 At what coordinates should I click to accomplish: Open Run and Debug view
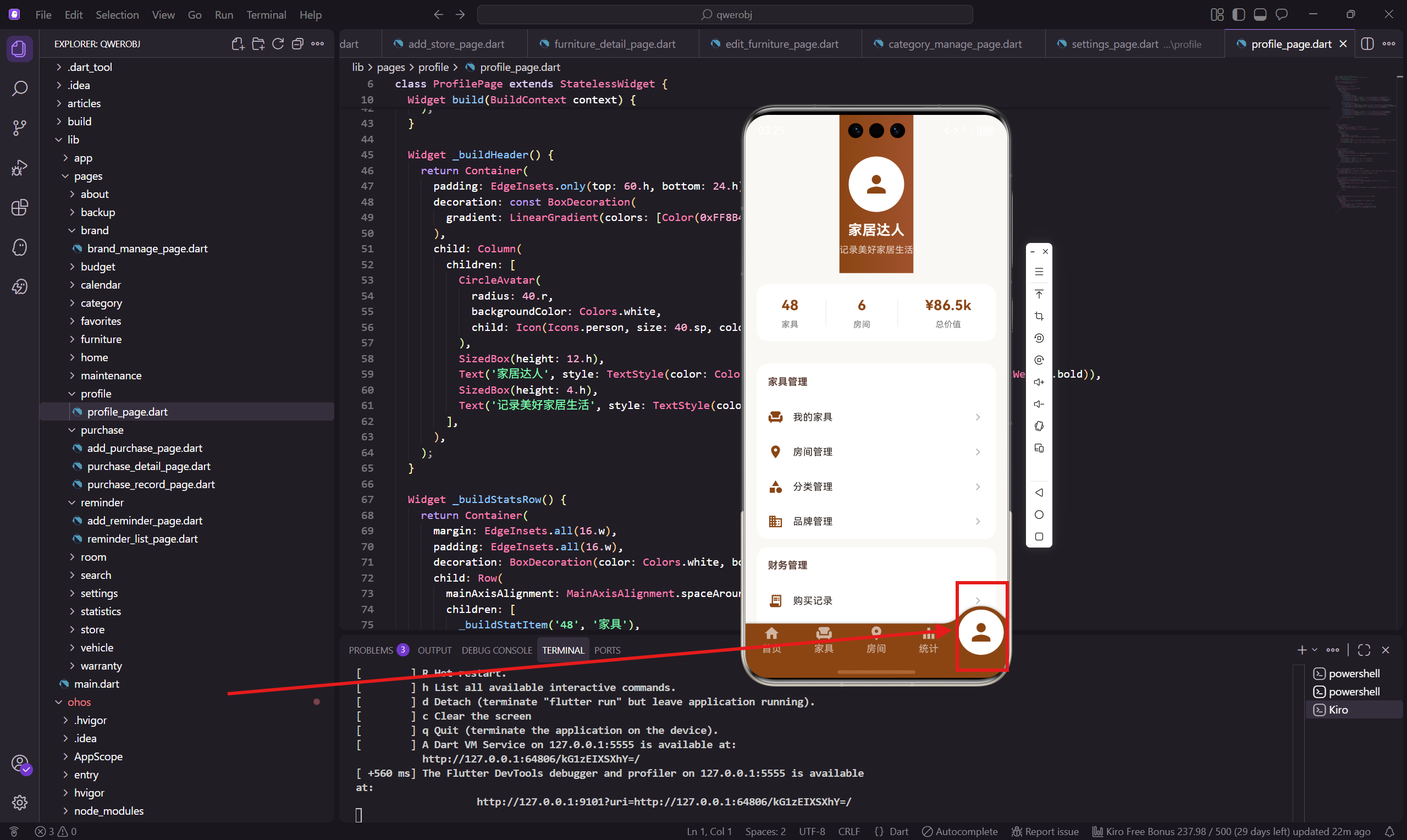click(19, 168)
